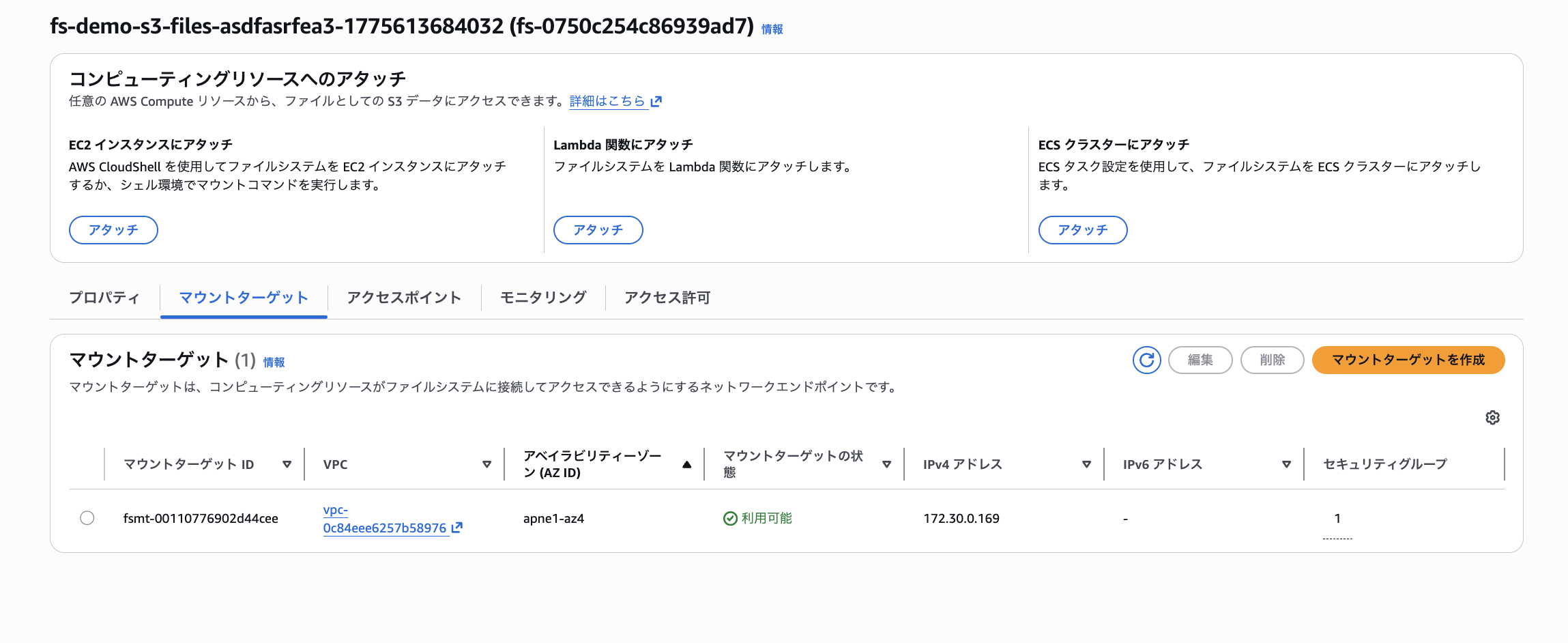Image resolution: width=1568 pixels, height=643 pixels.
Task: Open the マウントターゲット ID column filter chevron
Action: click(x=287, y=464)
